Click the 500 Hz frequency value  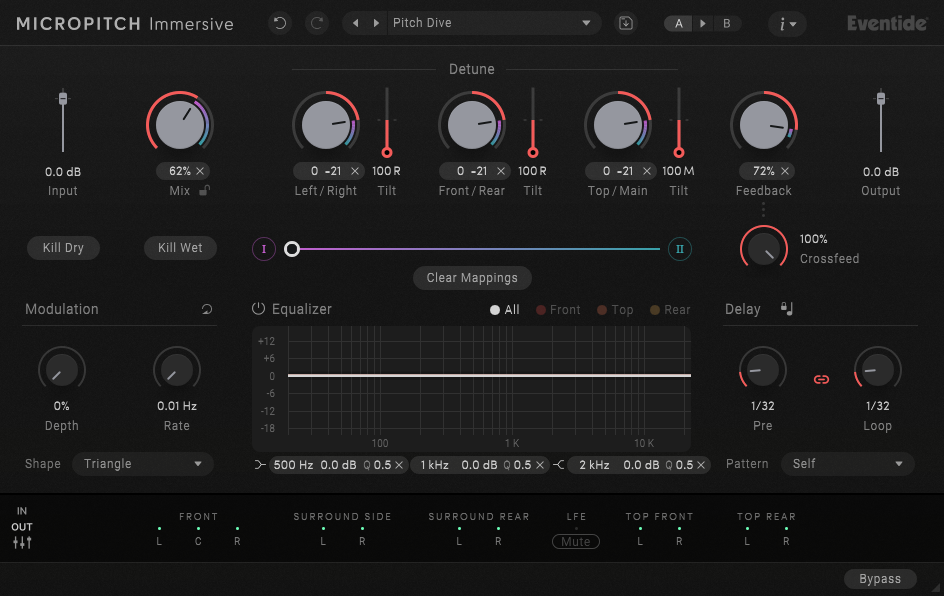[293, 465]
